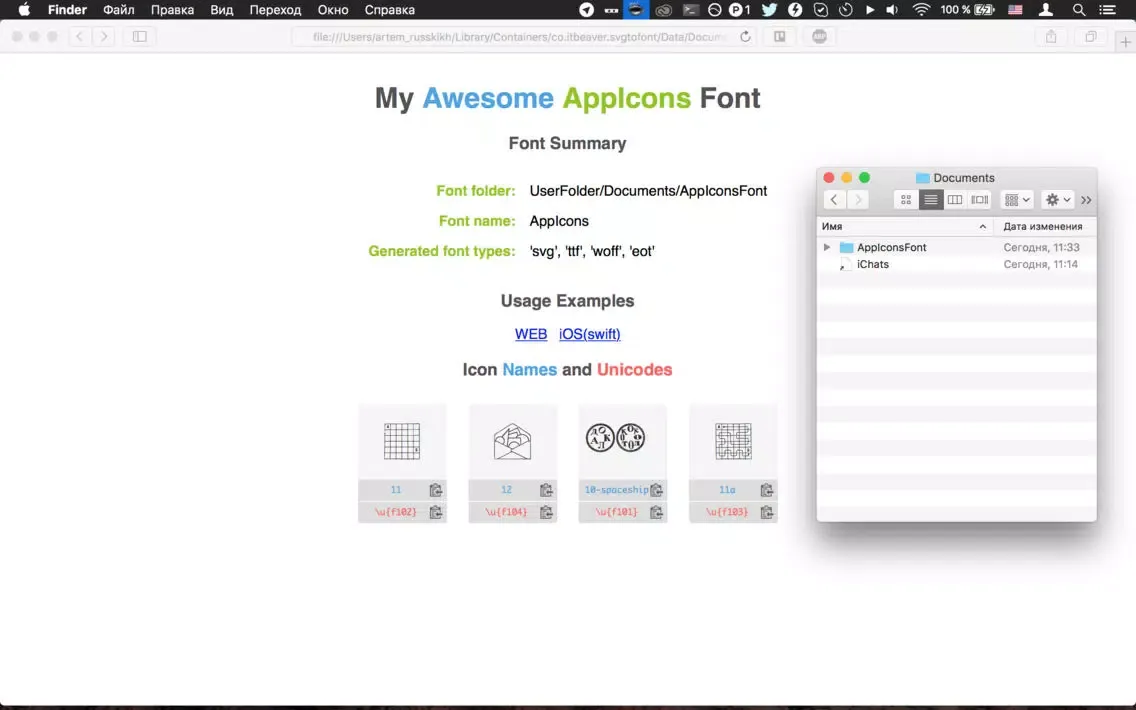Toggle the Safari sidebar
This screenshot has height=710, width=1136.
tap(140, 36)
